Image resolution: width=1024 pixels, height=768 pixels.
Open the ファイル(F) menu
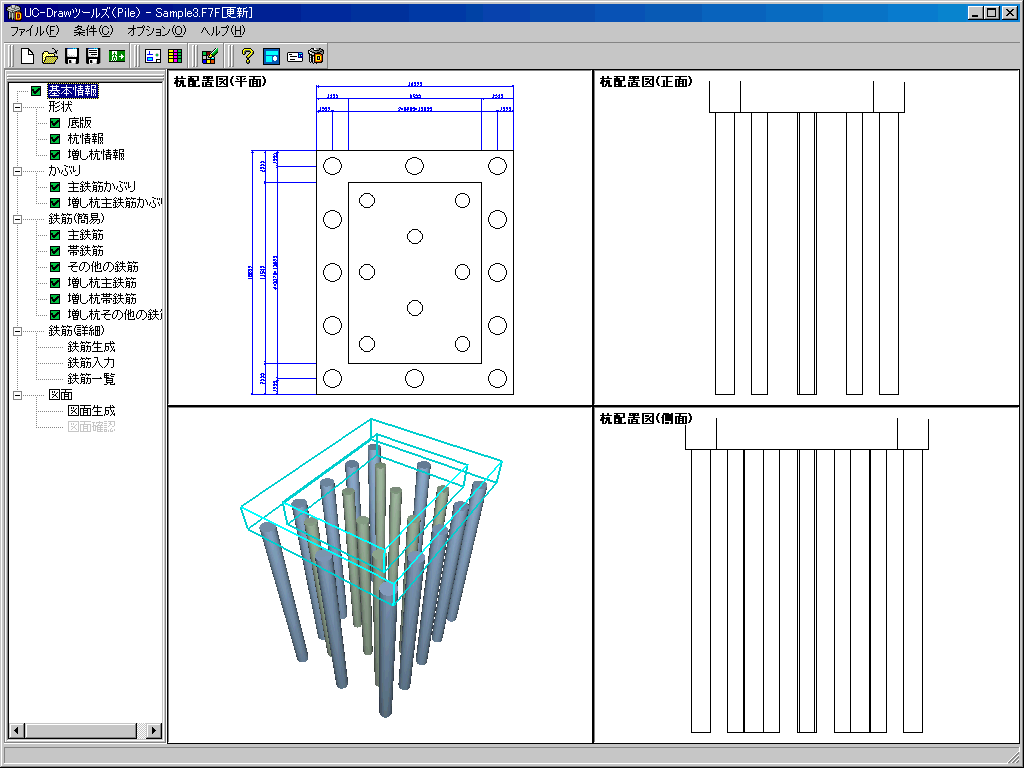tap(35, 31)
